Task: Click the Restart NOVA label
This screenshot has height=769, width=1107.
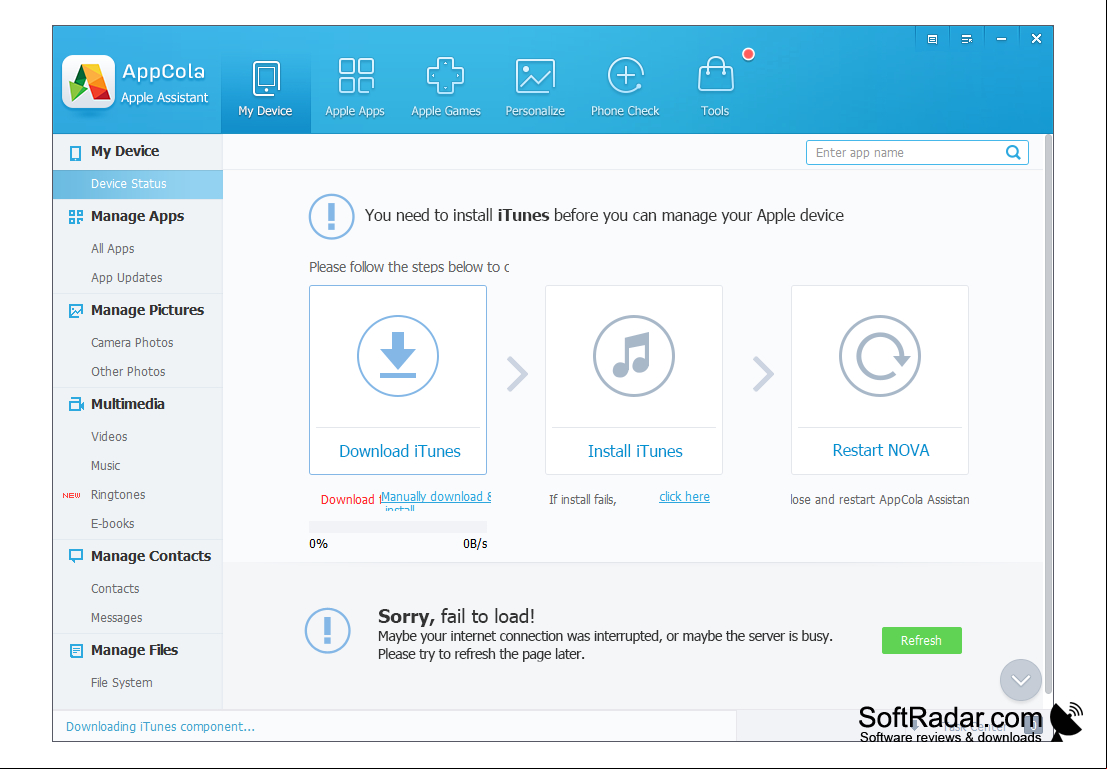Action: [880, 451]
